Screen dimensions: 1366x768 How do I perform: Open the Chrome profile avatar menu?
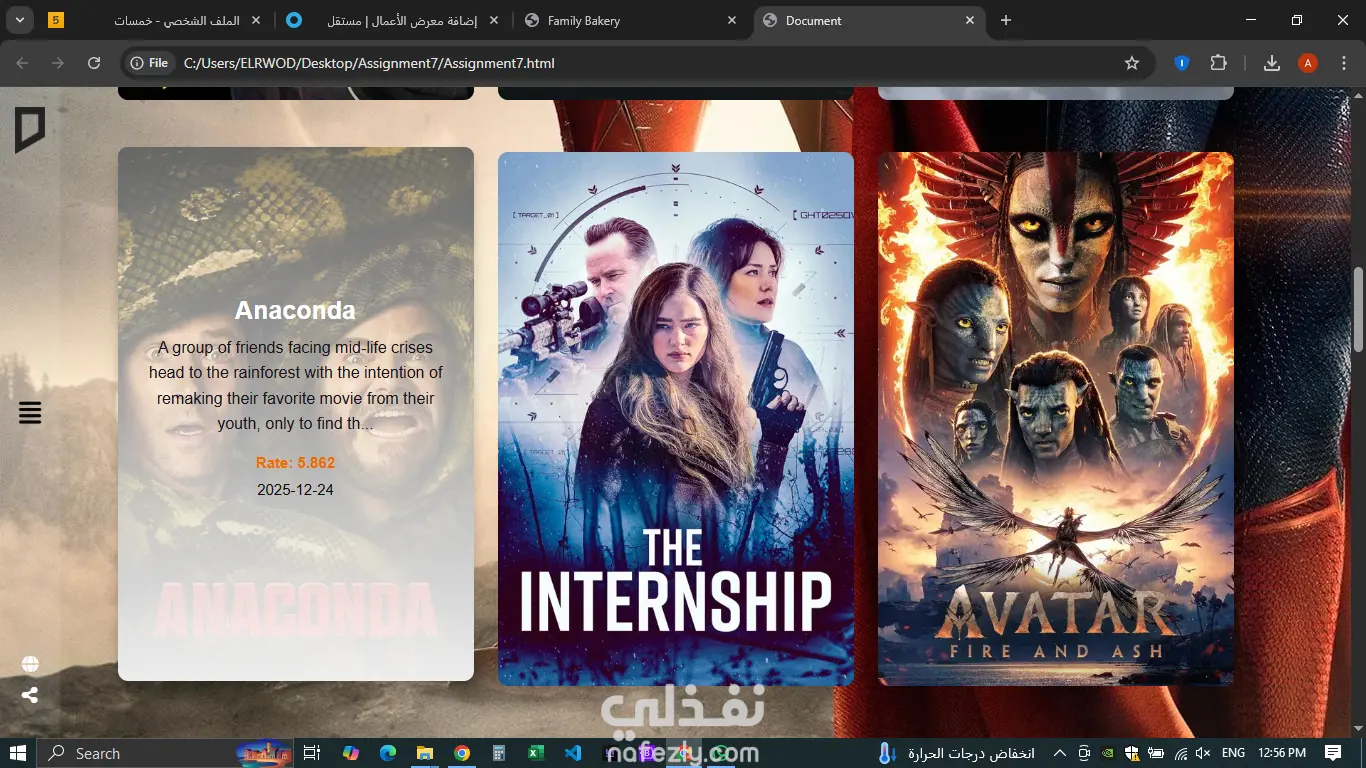[1307, 63]
